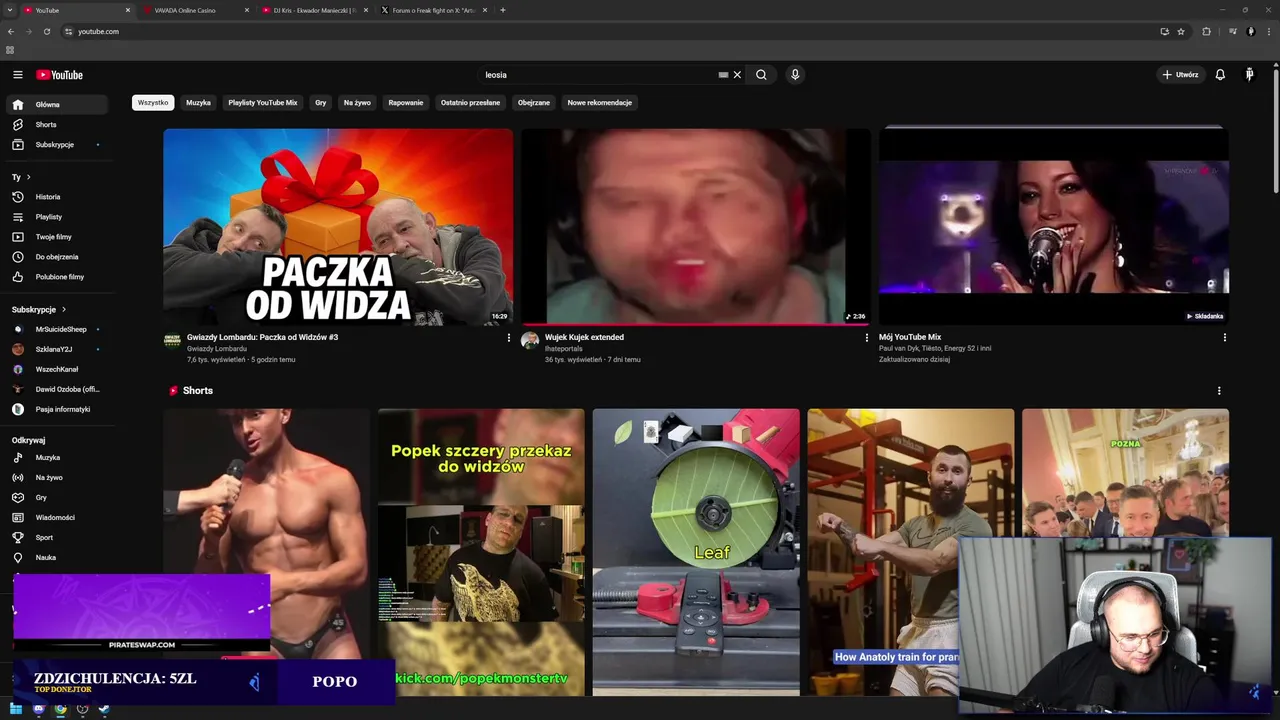Click the magnifier search button
This screenshot has height=720, width=1280.
point(761,75)
